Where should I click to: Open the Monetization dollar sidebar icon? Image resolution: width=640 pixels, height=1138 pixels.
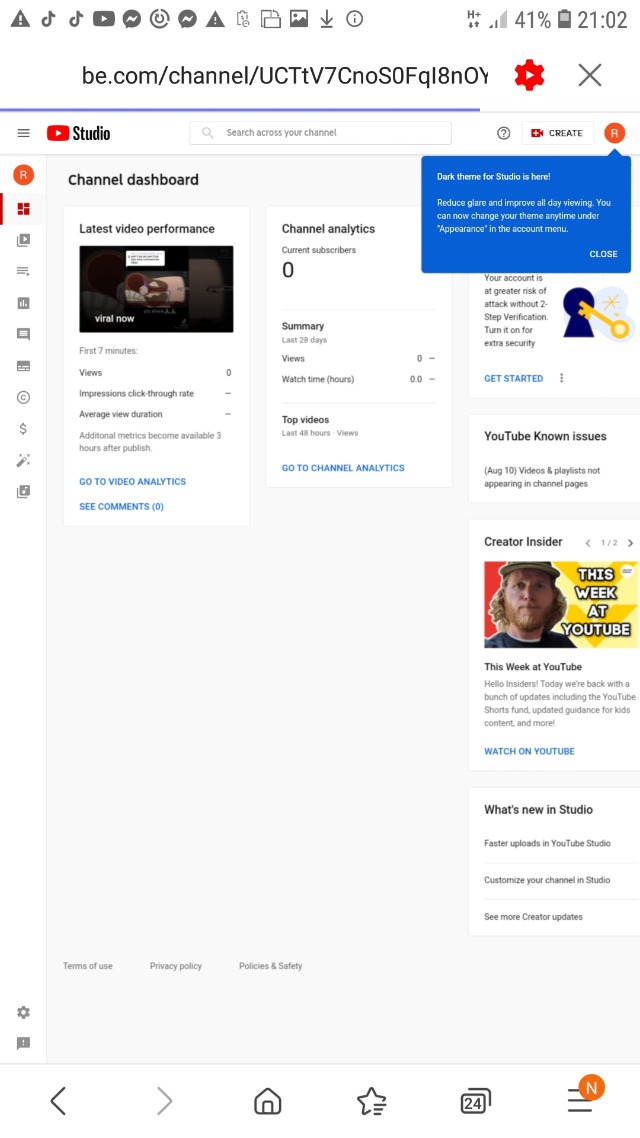click(23, 429)
